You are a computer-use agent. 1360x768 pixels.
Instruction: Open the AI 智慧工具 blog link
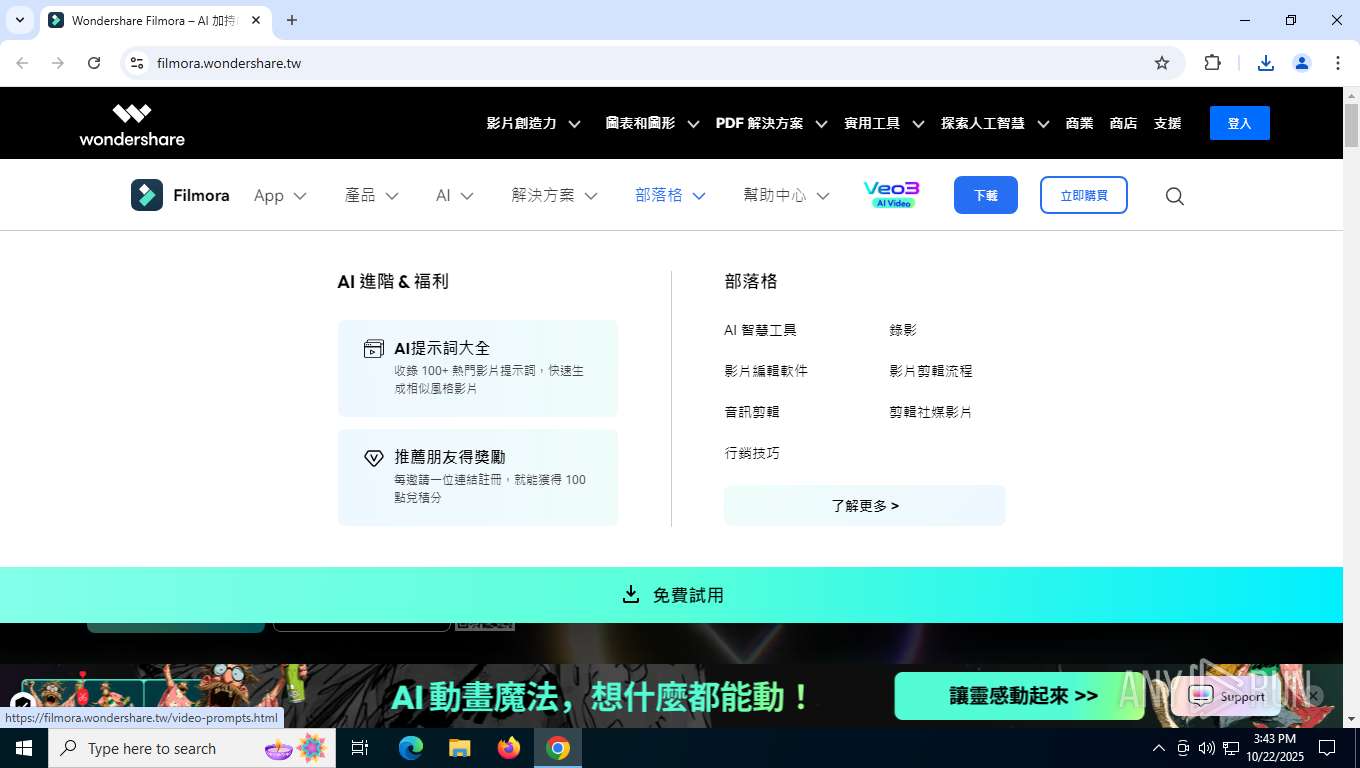tap(760, 330)
